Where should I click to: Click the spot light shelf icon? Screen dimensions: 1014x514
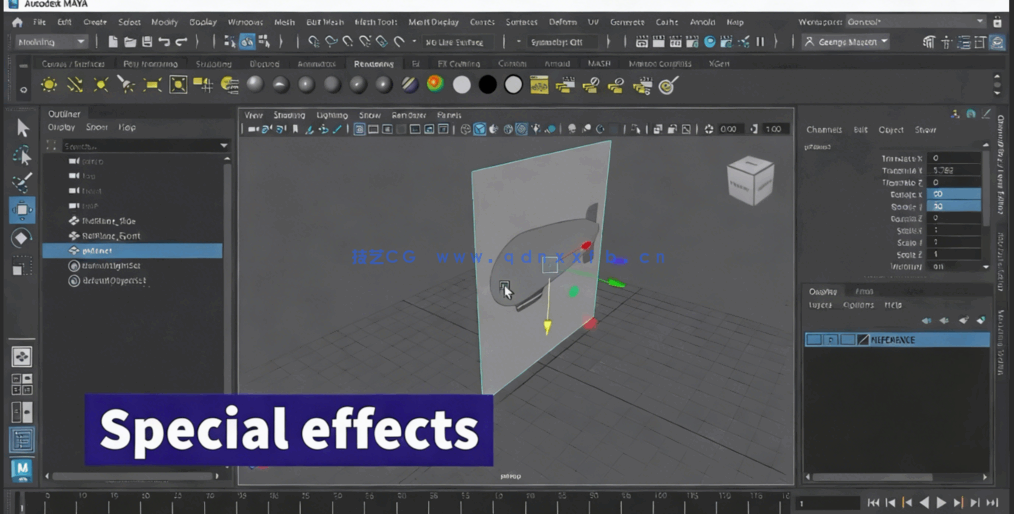tap(126, 86)
